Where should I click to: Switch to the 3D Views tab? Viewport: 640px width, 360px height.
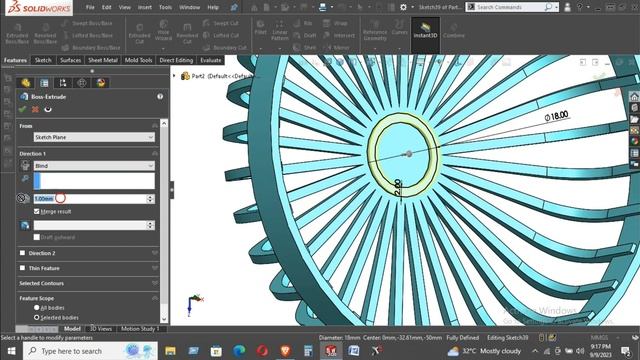[x=101, y=329]
